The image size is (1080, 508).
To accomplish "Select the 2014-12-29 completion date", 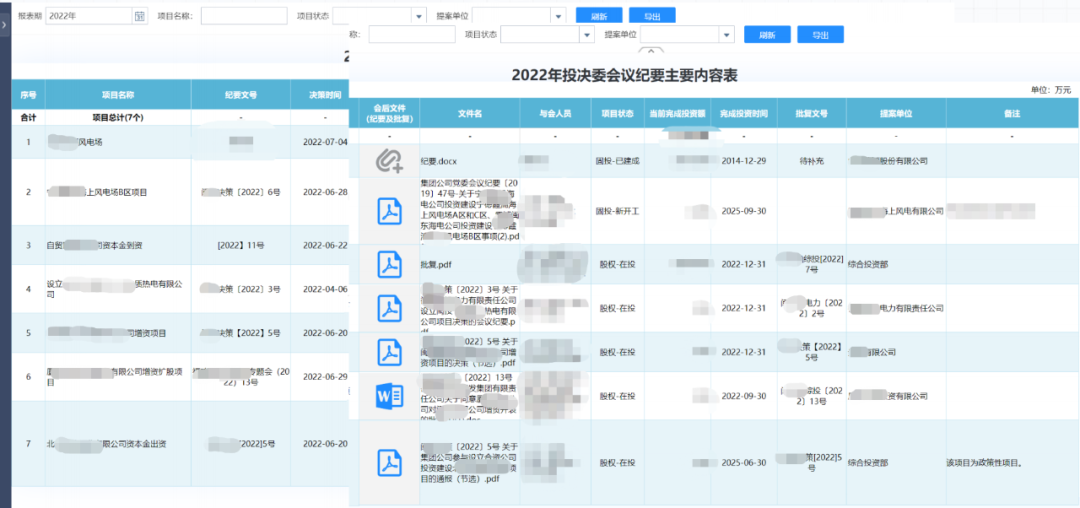I will [743, 161].
